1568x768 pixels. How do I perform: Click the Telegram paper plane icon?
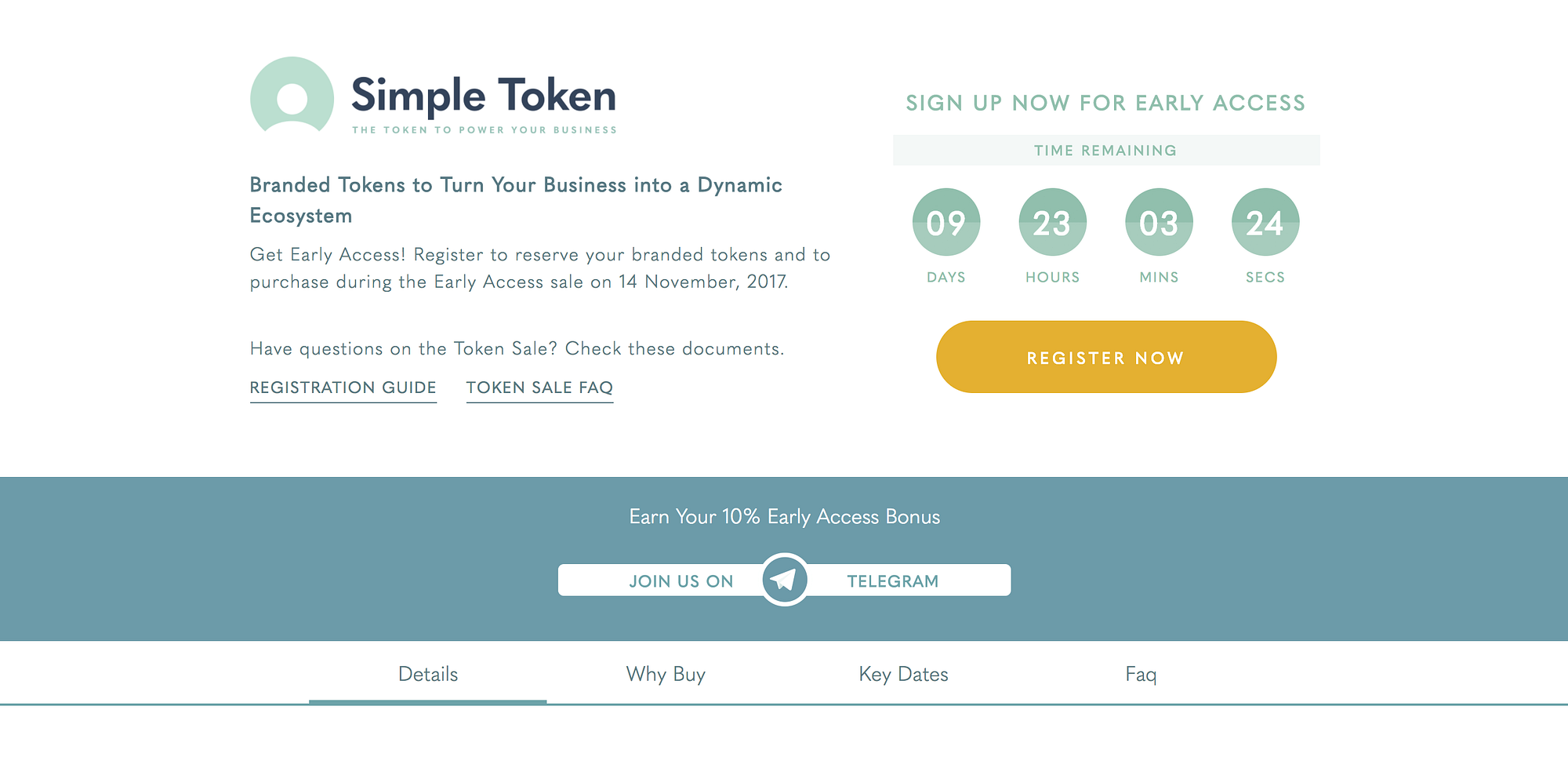click(x=784, y=580)
